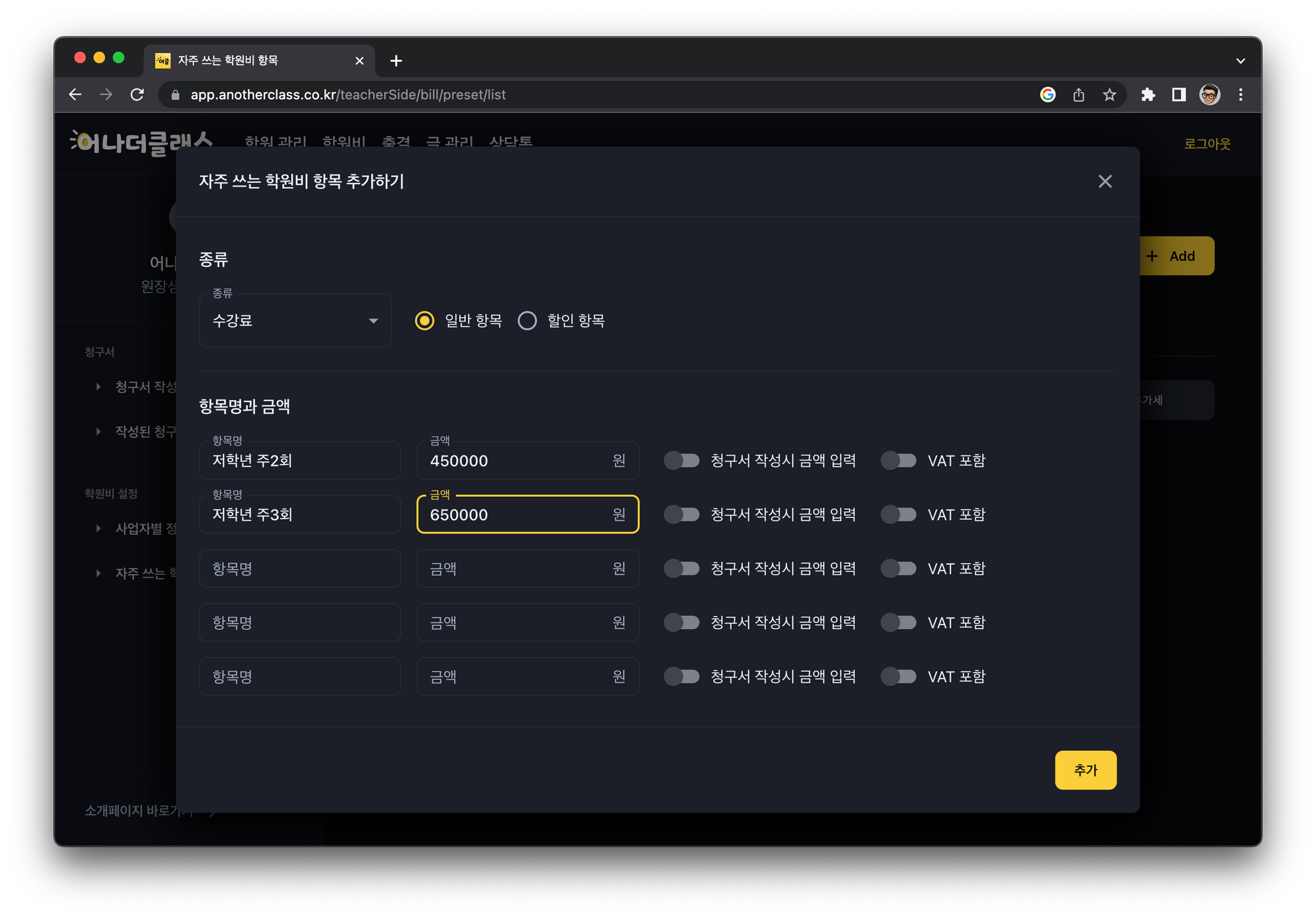
Task: Enable VAT 포함 for 저학년 주2회 row
Action: pos(898,461)
